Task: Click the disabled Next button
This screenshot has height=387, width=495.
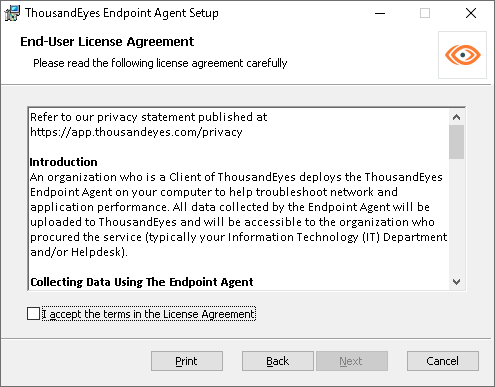Action: click(x=352, y=361)
